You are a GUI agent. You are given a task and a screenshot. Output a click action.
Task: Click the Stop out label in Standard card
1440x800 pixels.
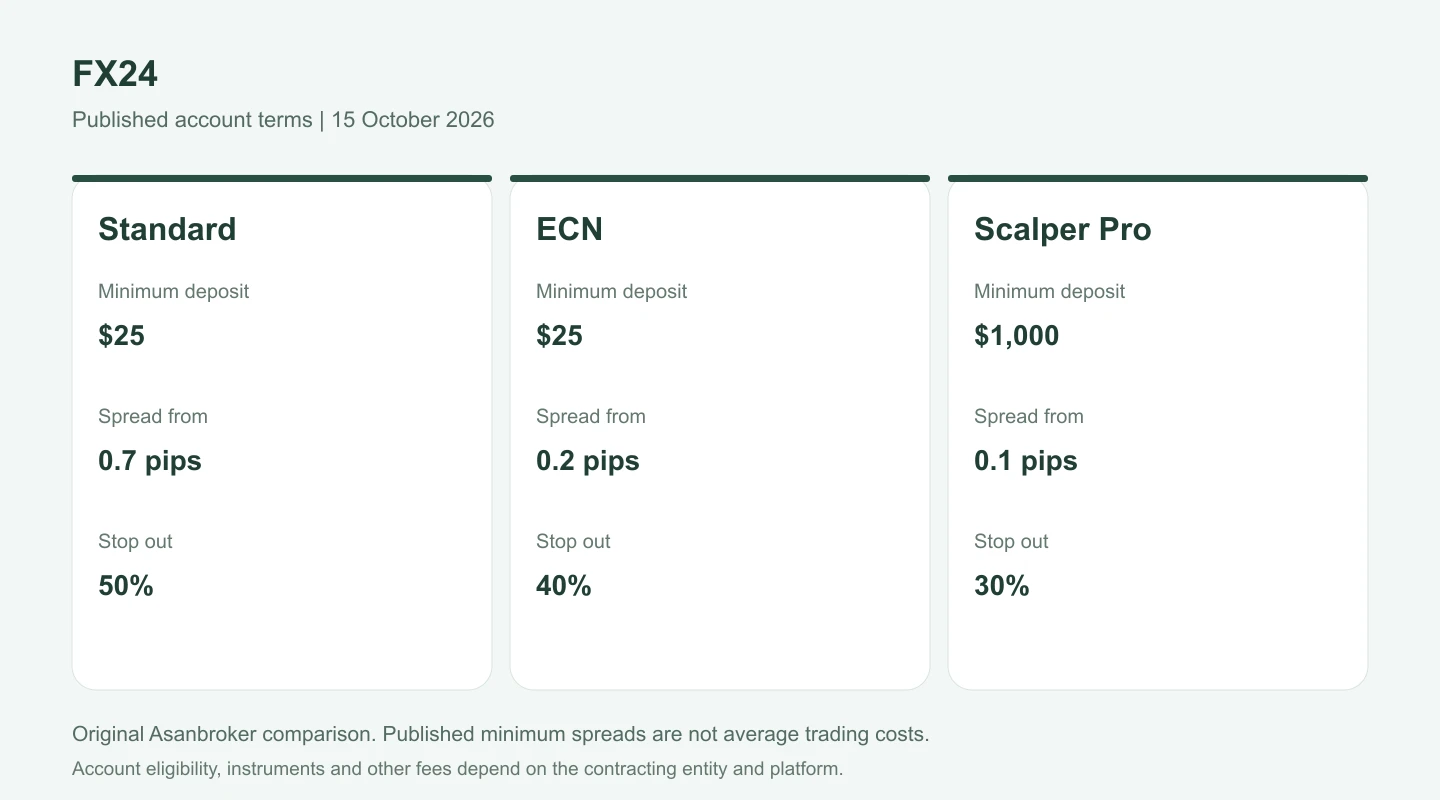pyautogui.click(x=135, y=541)
